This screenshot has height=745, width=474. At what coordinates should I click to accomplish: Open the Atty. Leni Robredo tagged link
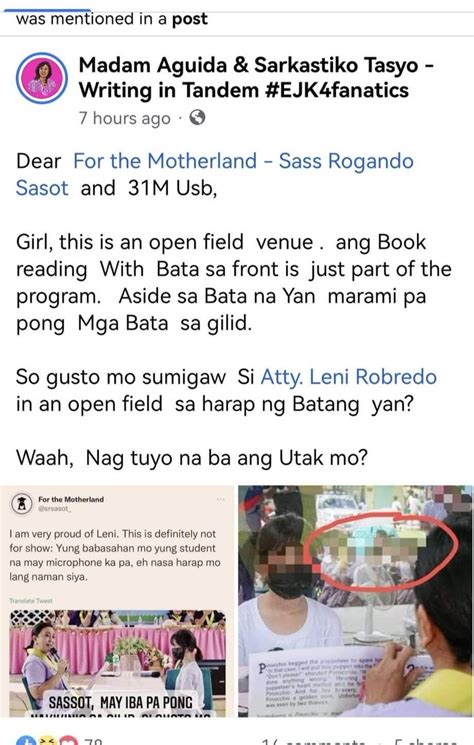point(349,377)
